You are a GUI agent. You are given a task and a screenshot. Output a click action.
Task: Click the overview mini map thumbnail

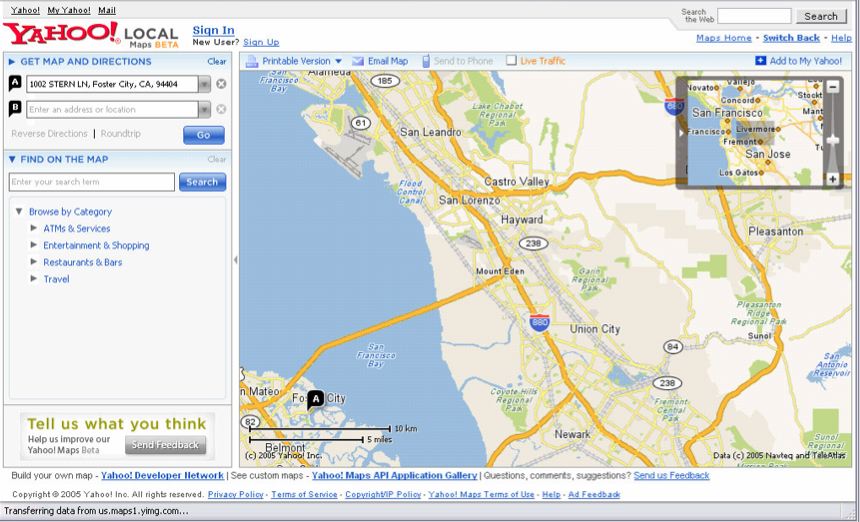click(x=755, y=133)
